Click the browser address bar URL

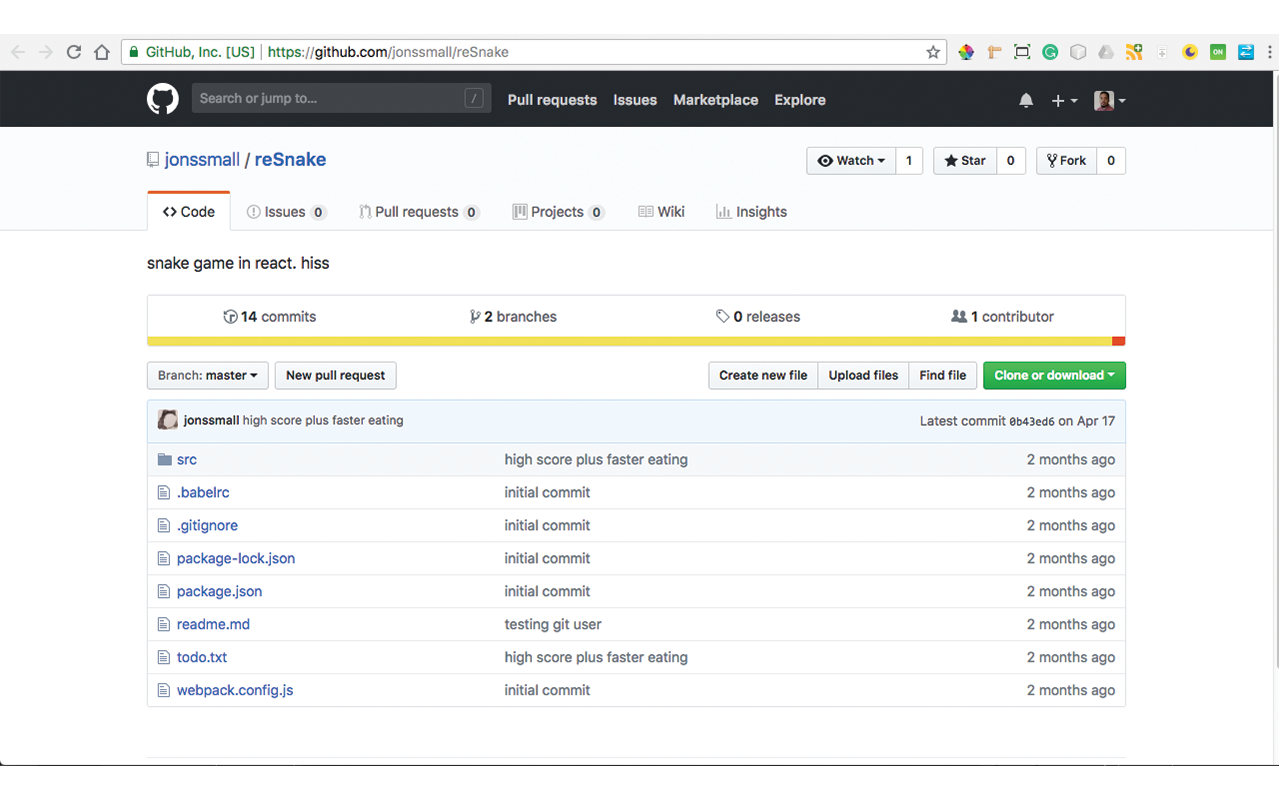388,52
